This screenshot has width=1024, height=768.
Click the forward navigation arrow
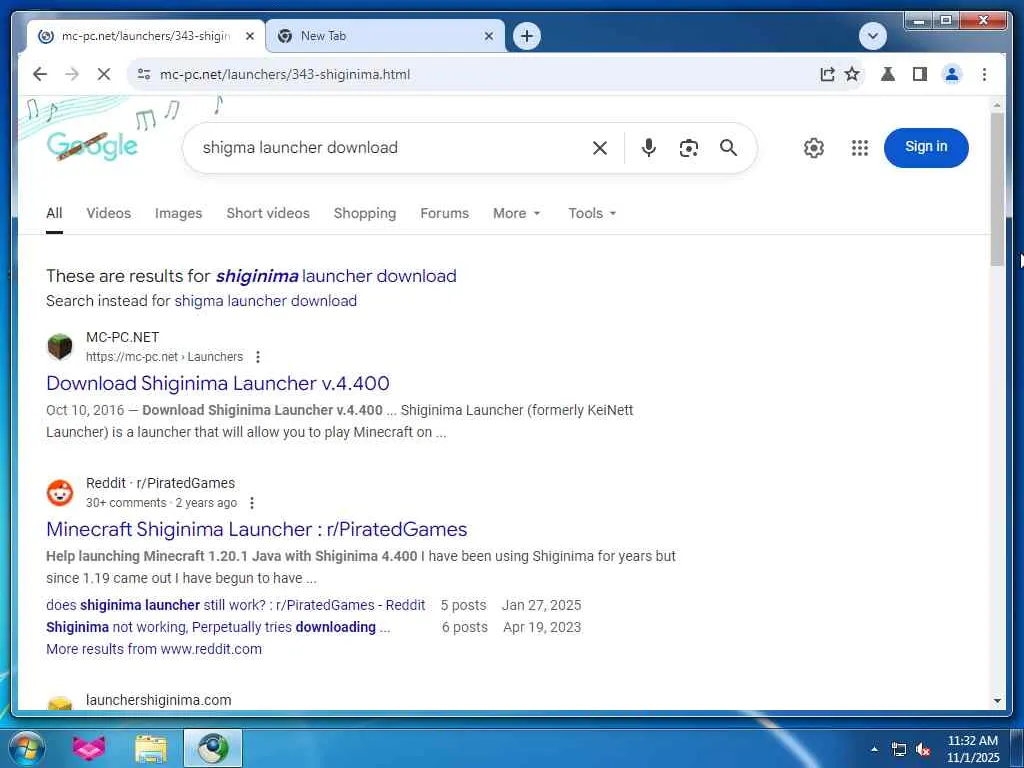click(x=72, y=74)
